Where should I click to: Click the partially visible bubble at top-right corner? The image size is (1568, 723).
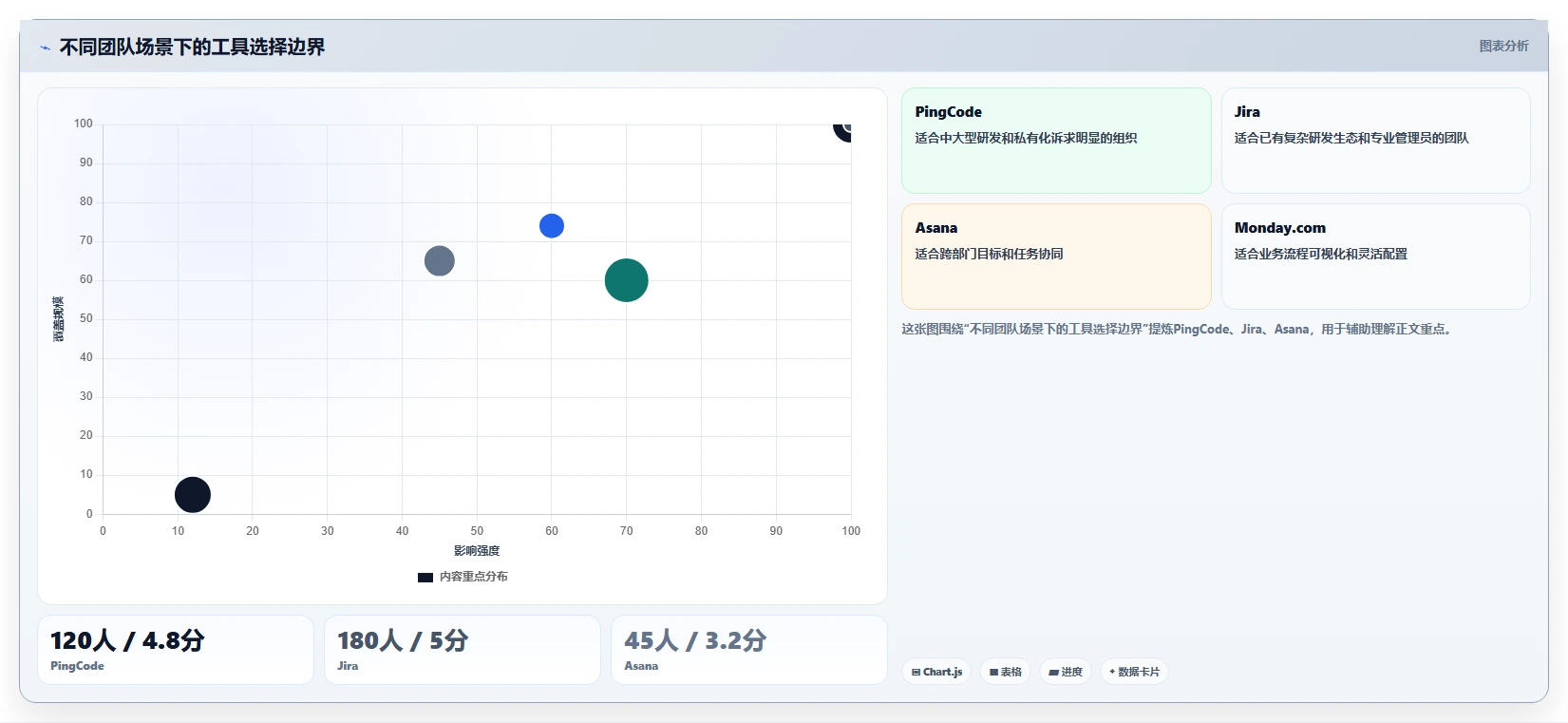point(843,131)
